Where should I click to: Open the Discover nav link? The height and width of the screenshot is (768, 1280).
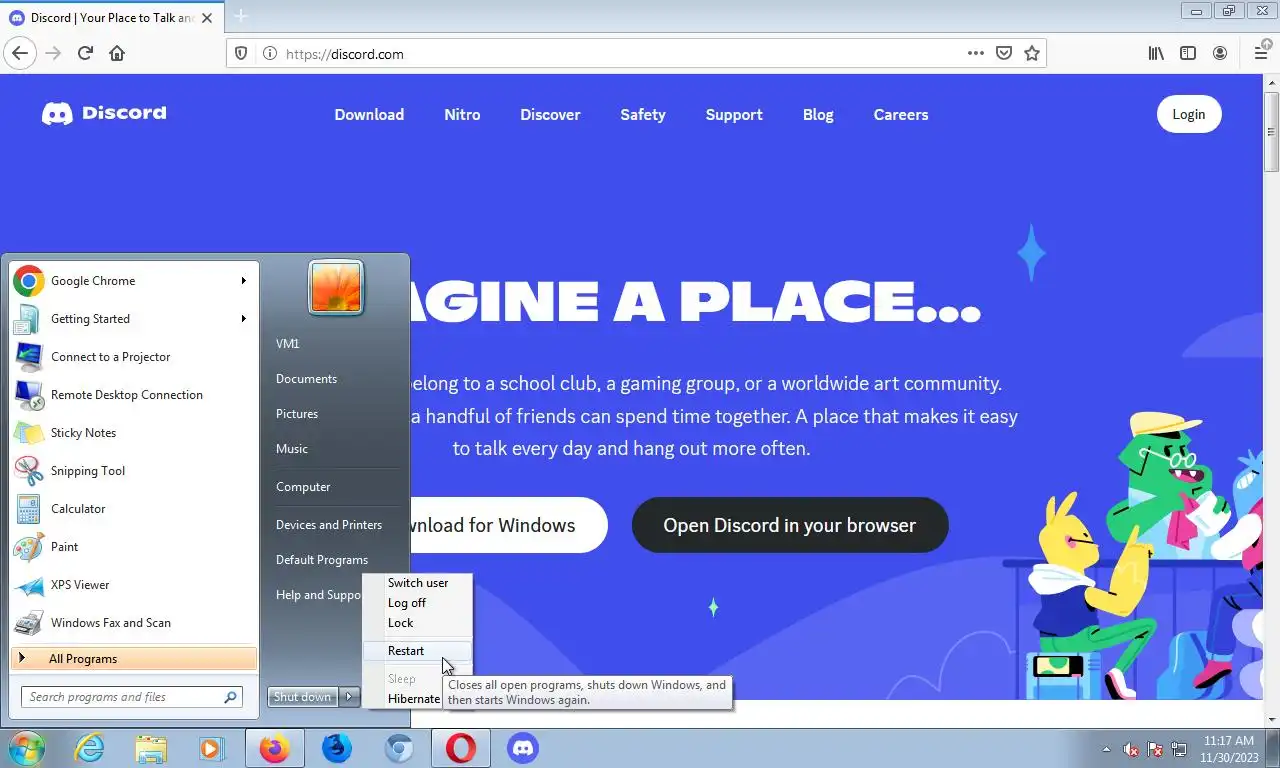click(x=550, y=115)
